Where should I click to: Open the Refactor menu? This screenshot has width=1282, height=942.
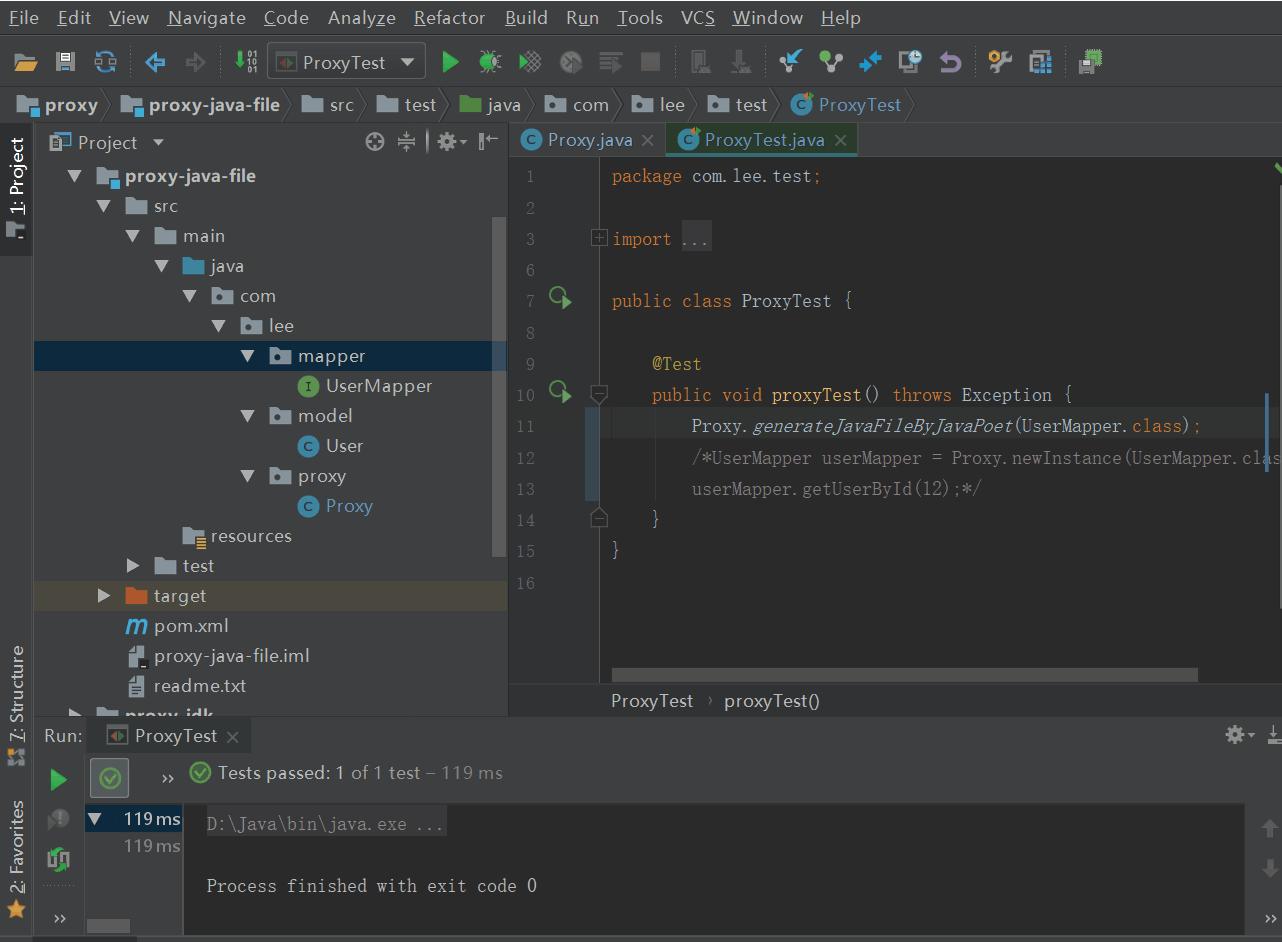click(x=449, y=18)
